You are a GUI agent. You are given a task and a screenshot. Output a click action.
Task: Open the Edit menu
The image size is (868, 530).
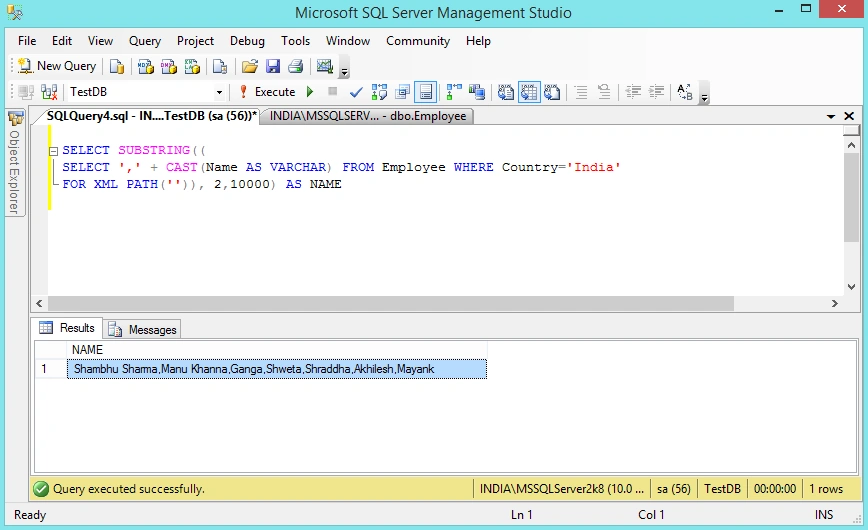62,41
